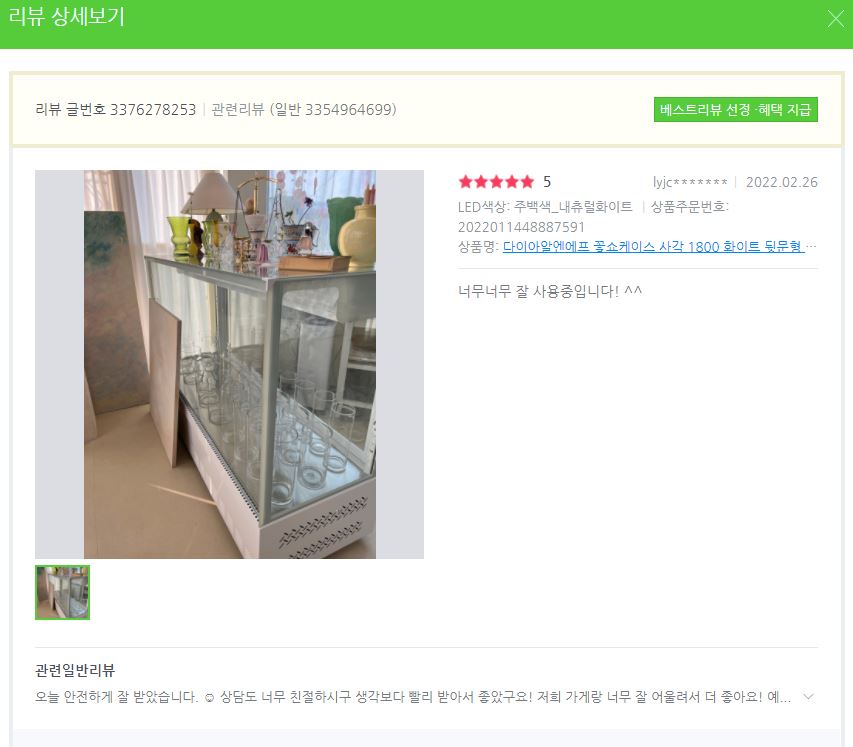This screenshot has height=747, width=853.
Task: Click review text 너무너무 잘 사용중입니다
Action: click(x=550, y=291)
